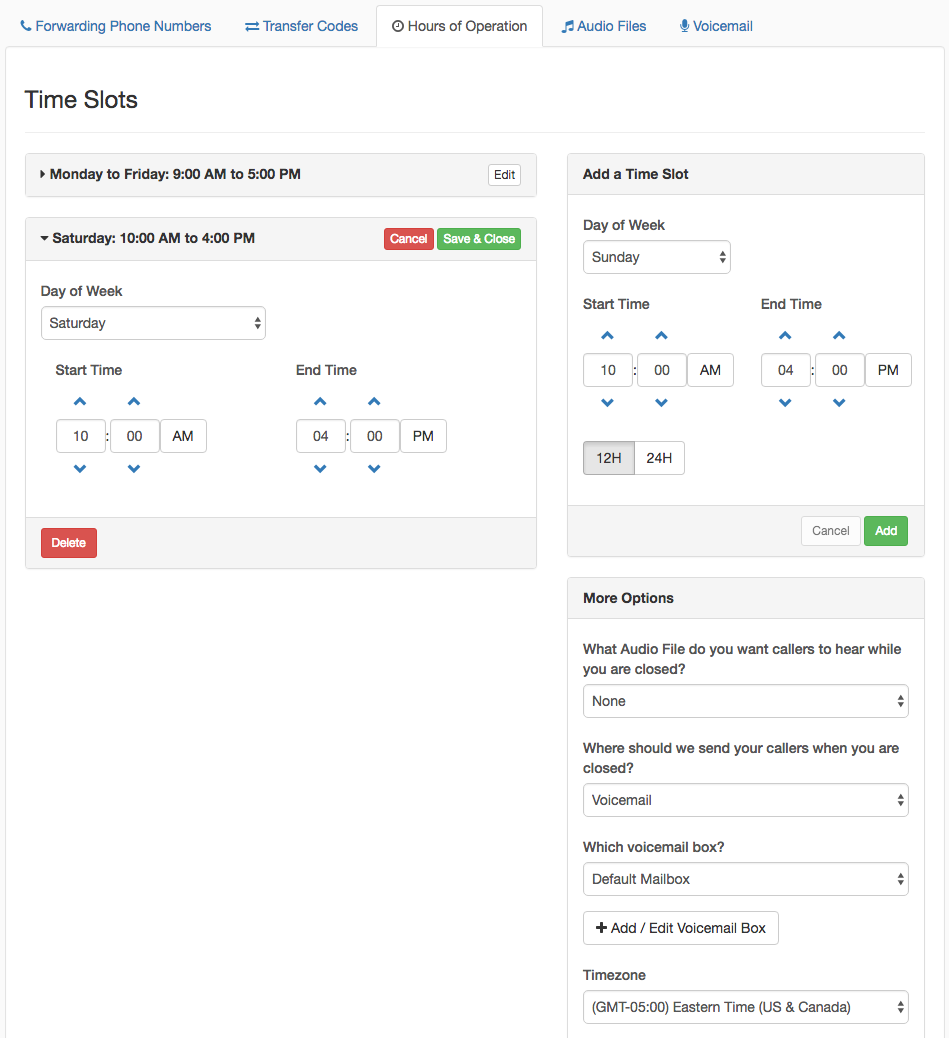Open Saturday Day of Week dropdown

pyautogui.click(x=154, y=323)
